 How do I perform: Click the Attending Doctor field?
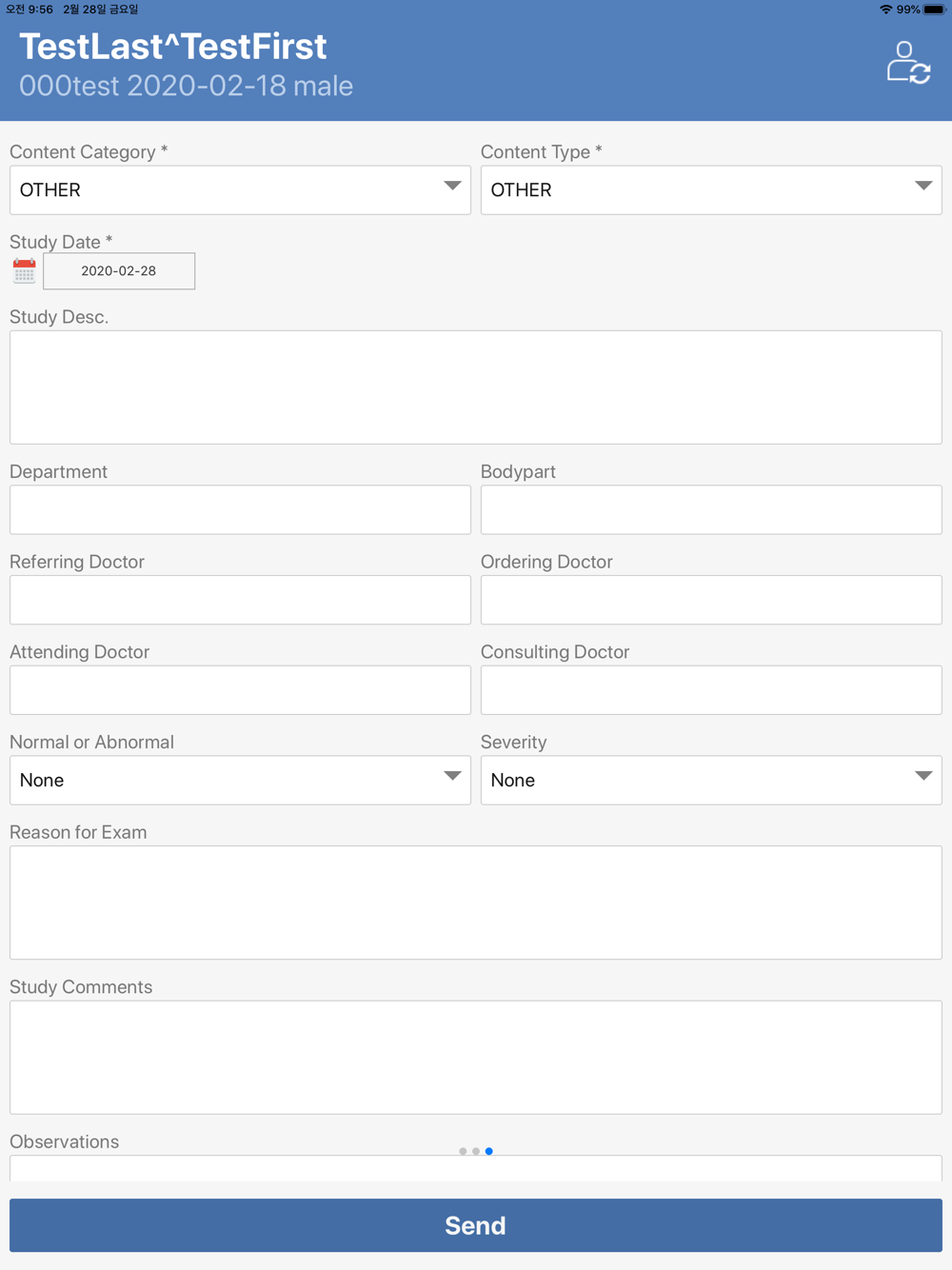pos(240,690)
